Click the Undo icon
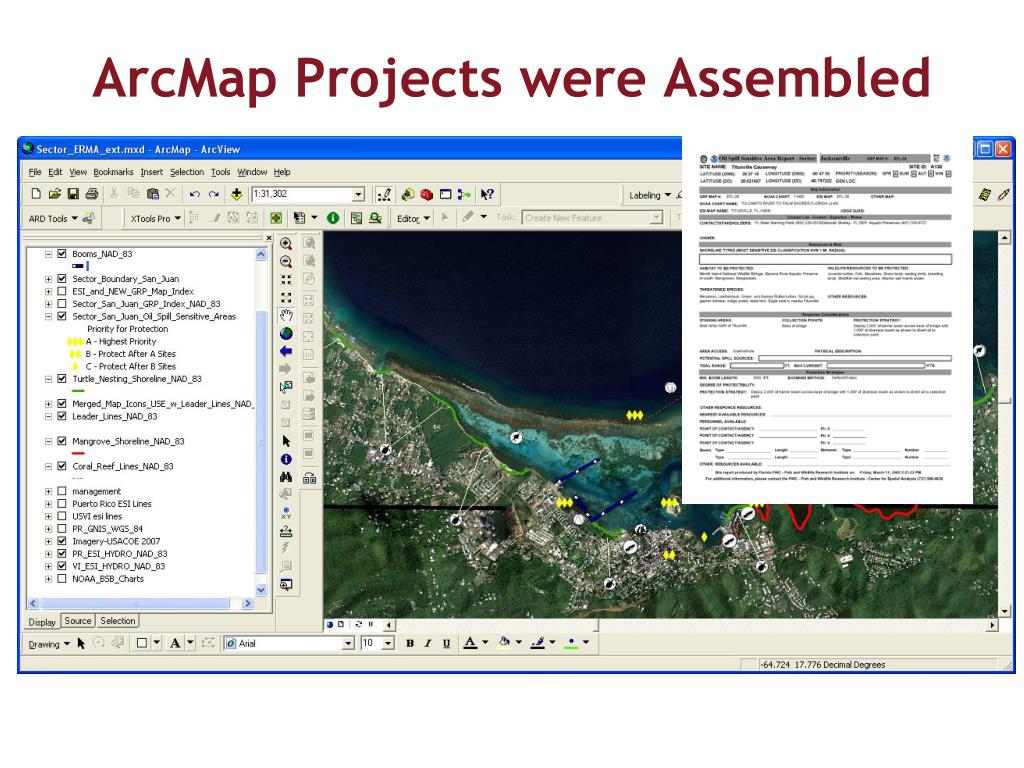 pos(195,194)
